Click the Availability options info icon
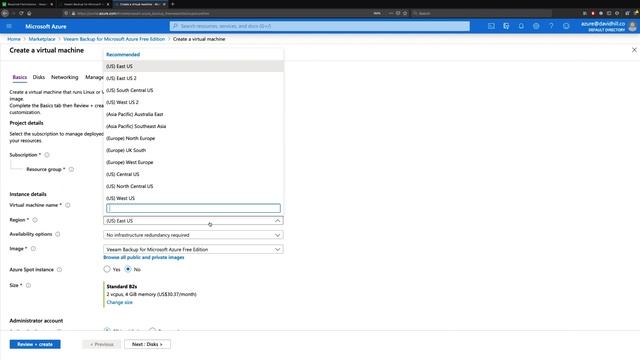The height and width of the screenshot is (360, 640). pos(58,234)
